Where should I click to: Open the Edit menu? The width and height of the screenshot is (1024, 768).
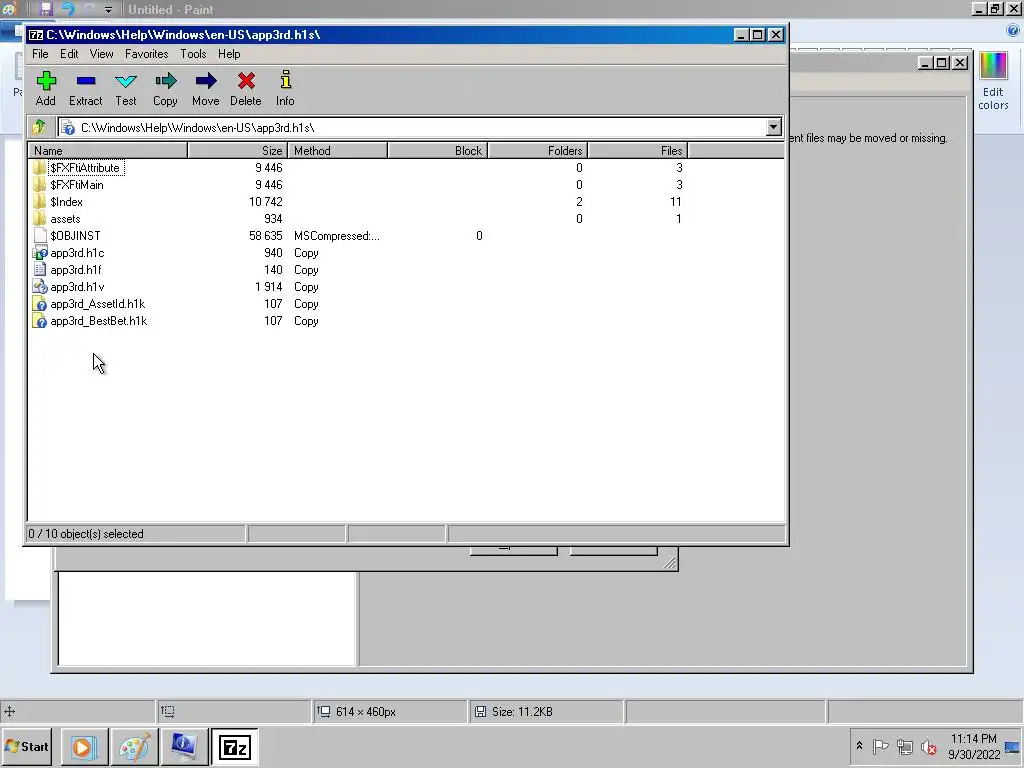click(x=69, y=54)
